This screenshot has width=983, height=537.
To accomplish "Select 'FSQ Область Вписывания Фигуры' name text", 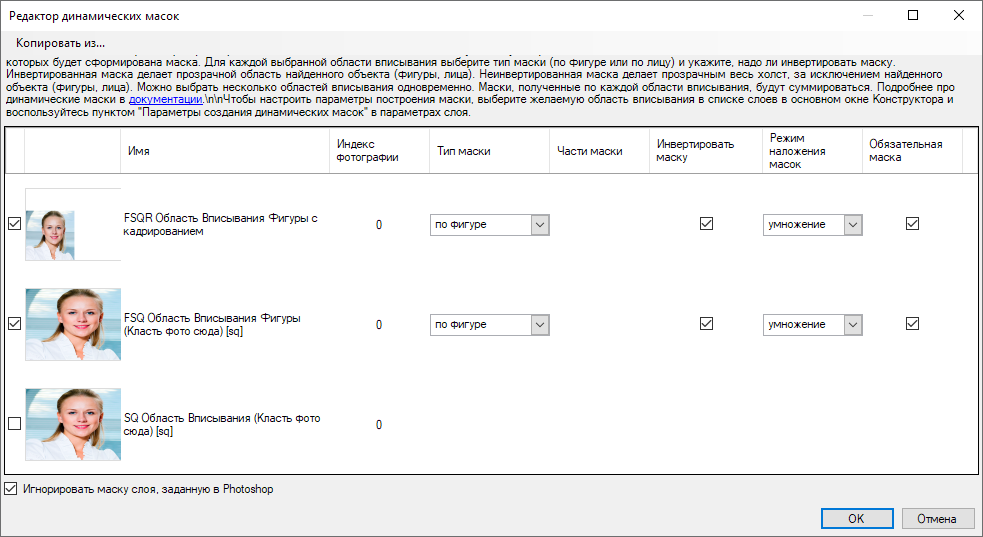I will click(213, 325).
